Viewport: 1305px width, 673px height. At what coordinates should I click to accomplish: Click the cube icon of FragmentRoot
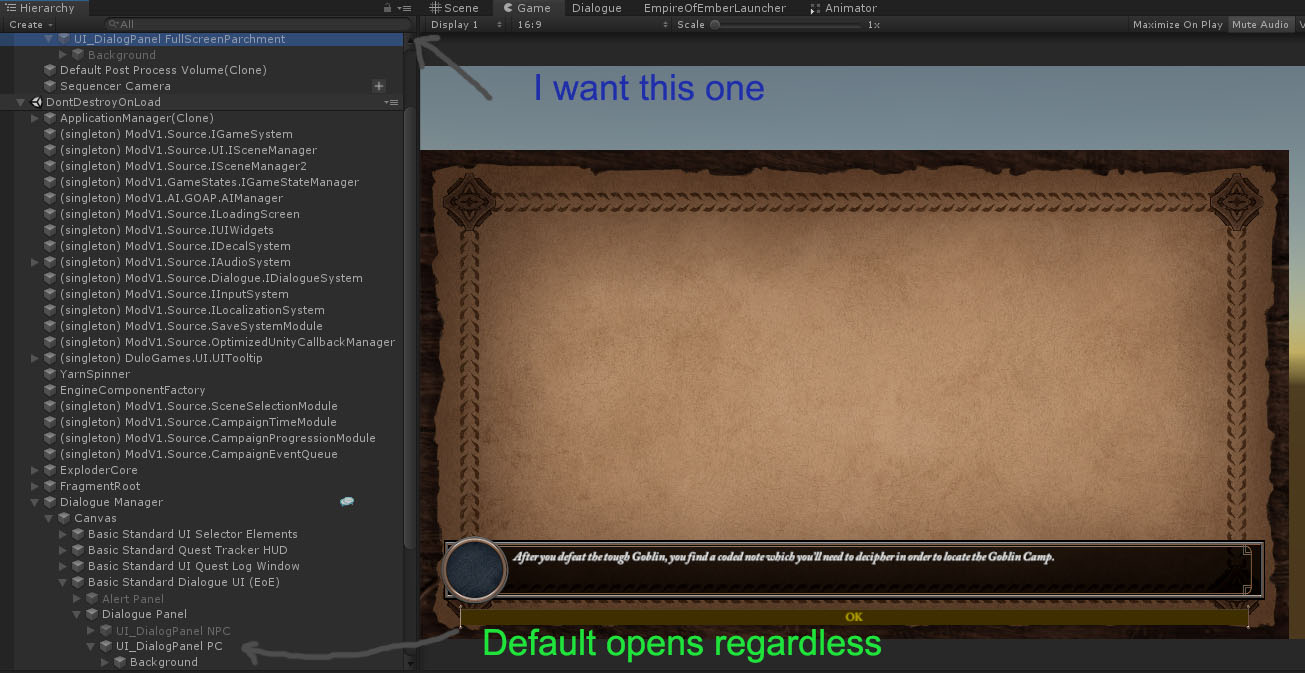pyautogui.click(x=50, y=486)
